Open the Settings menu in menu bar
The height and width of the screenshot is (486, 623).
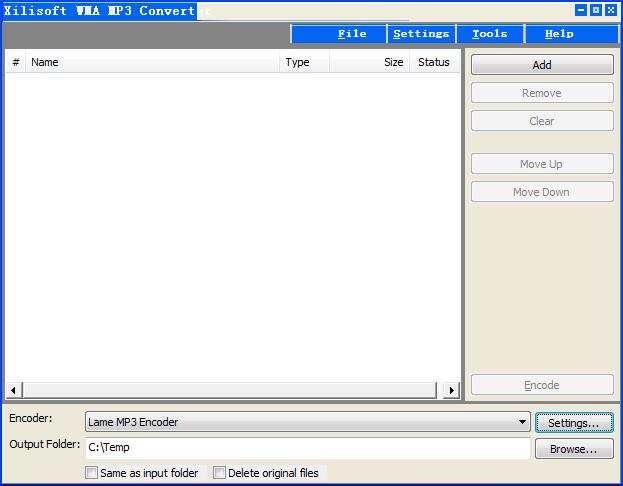point(421,34)
